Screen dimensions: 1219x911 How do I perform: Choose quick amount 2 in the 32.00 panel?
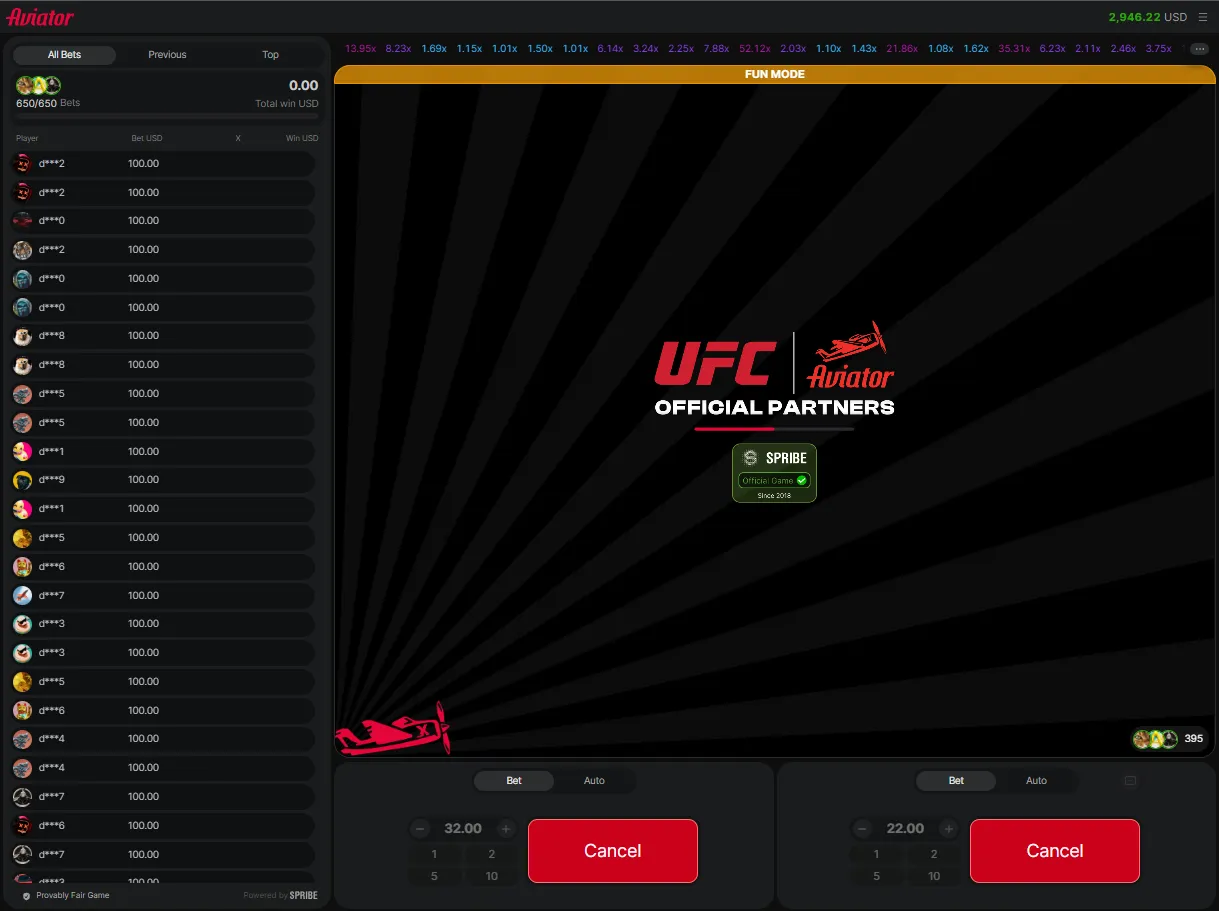[x=492, y=855]
